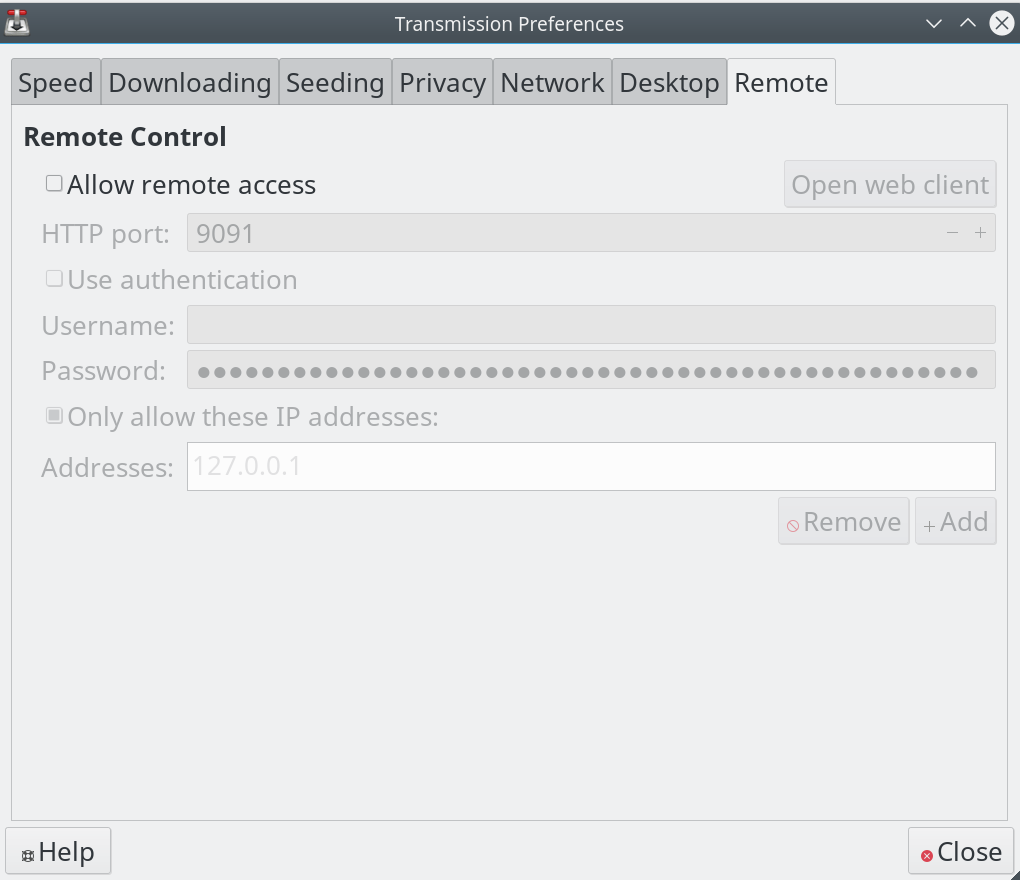The image size is (1020, 880).
Task: Go to the Seeding tab
Action: click(x=335, y=82)
